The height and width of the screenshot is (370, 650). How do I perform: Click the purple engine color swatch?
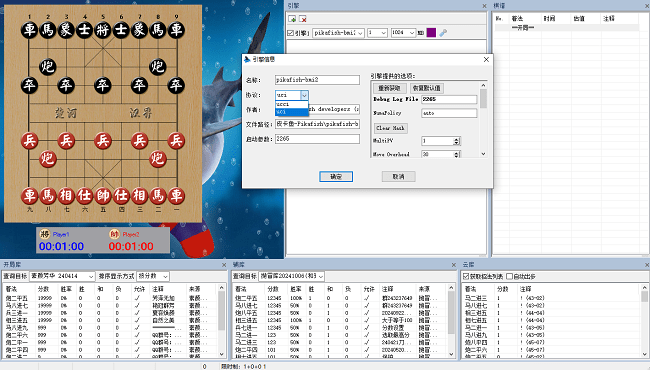(431, 33)
